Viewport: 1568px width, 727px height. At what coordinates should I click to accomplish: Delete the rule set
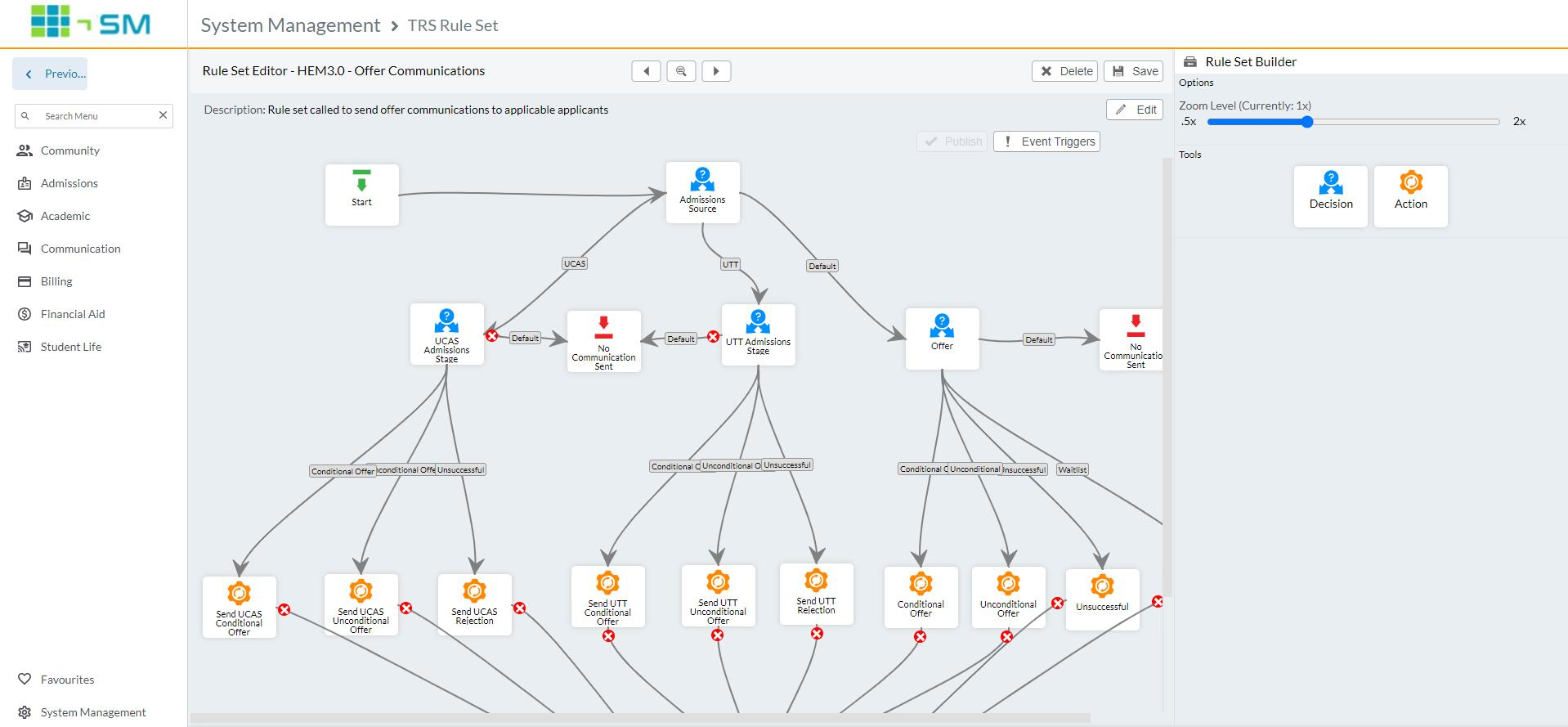tap(1065, 71)
